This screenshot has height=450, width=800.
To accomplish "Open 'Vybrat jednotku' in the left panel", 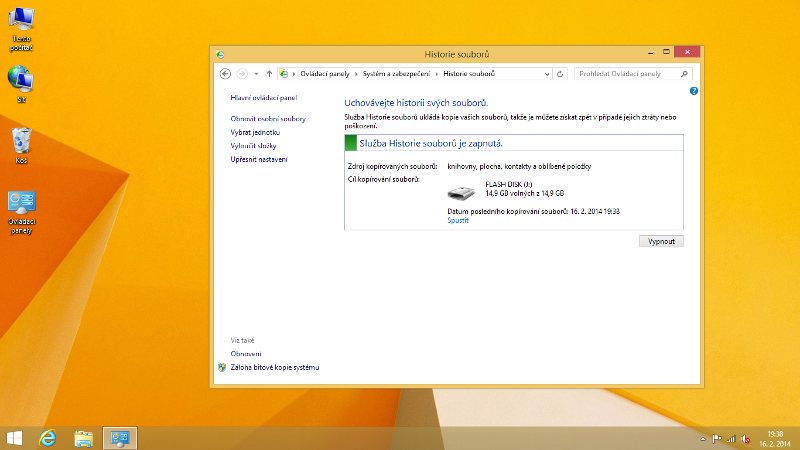I will tap(255, 132).
